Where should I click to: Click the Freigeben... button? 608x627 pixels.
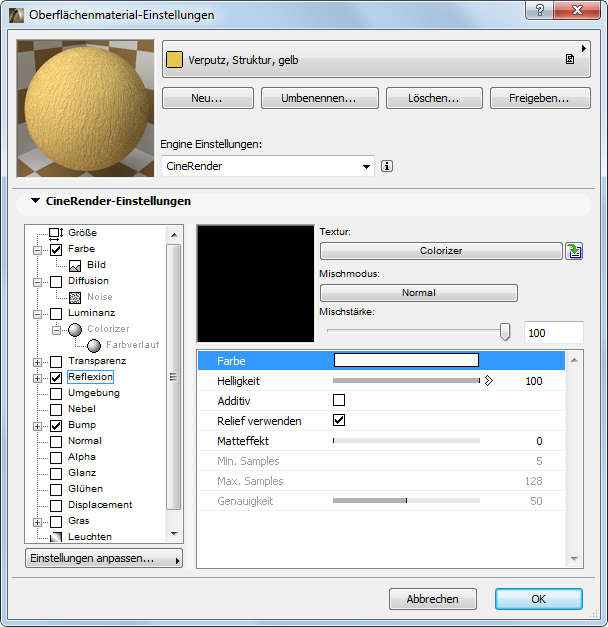click(540, 98)
